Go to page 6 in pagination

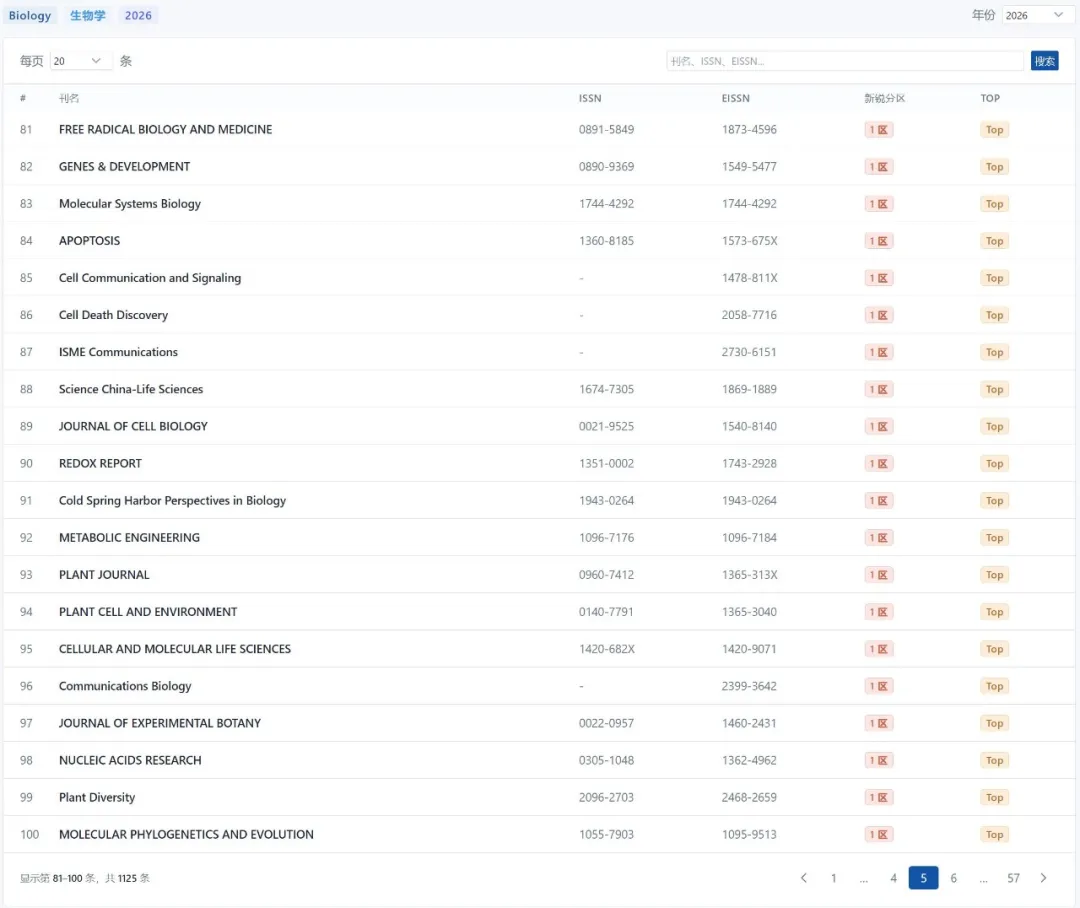coord(953,878)
